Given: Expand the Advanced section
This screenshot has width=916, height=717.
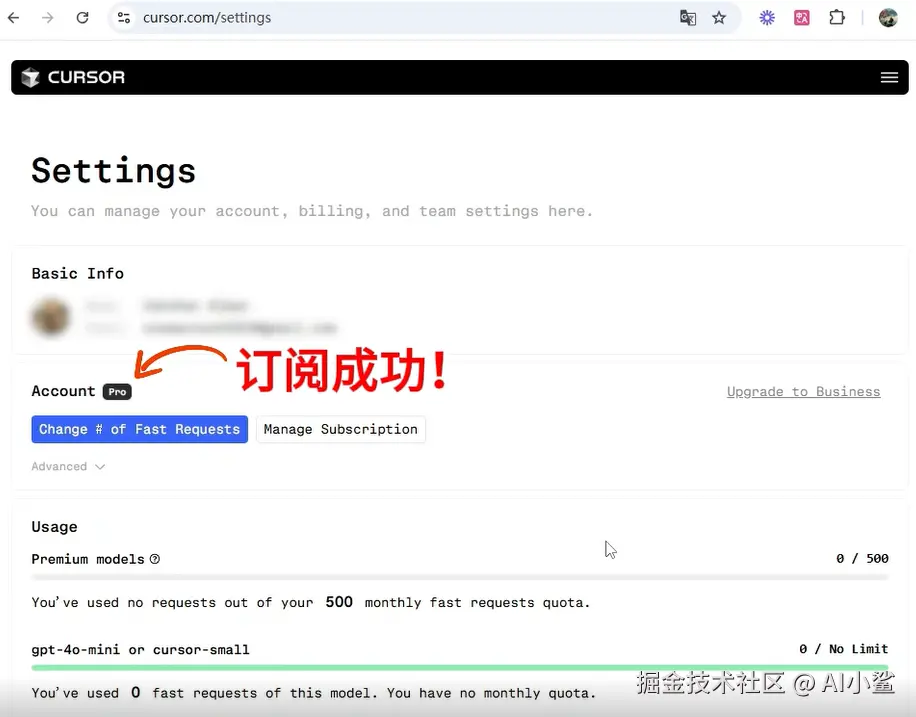Looking at the screenshot, I should click(x=68, y=466).
